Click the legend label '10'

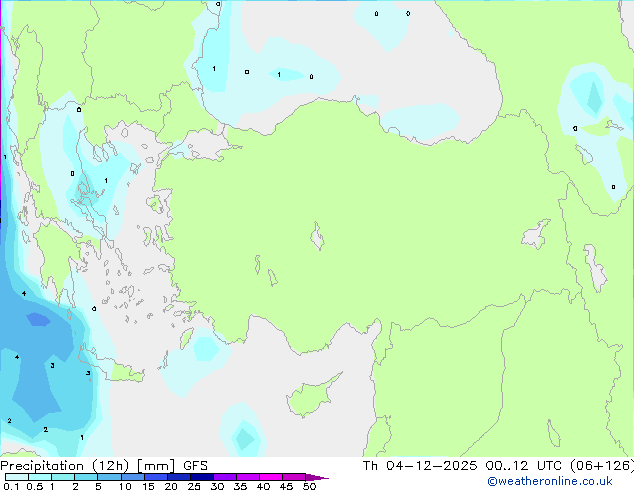pyautogui.click(x=125, y=486)
